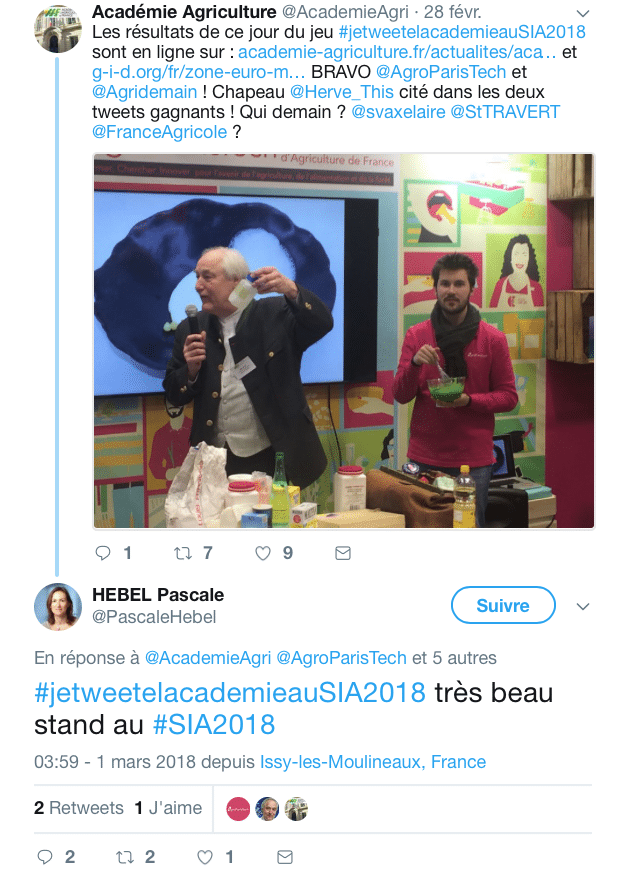Like HEBEL Pascale's tweet
622x888 pixels.
(205, 857)
